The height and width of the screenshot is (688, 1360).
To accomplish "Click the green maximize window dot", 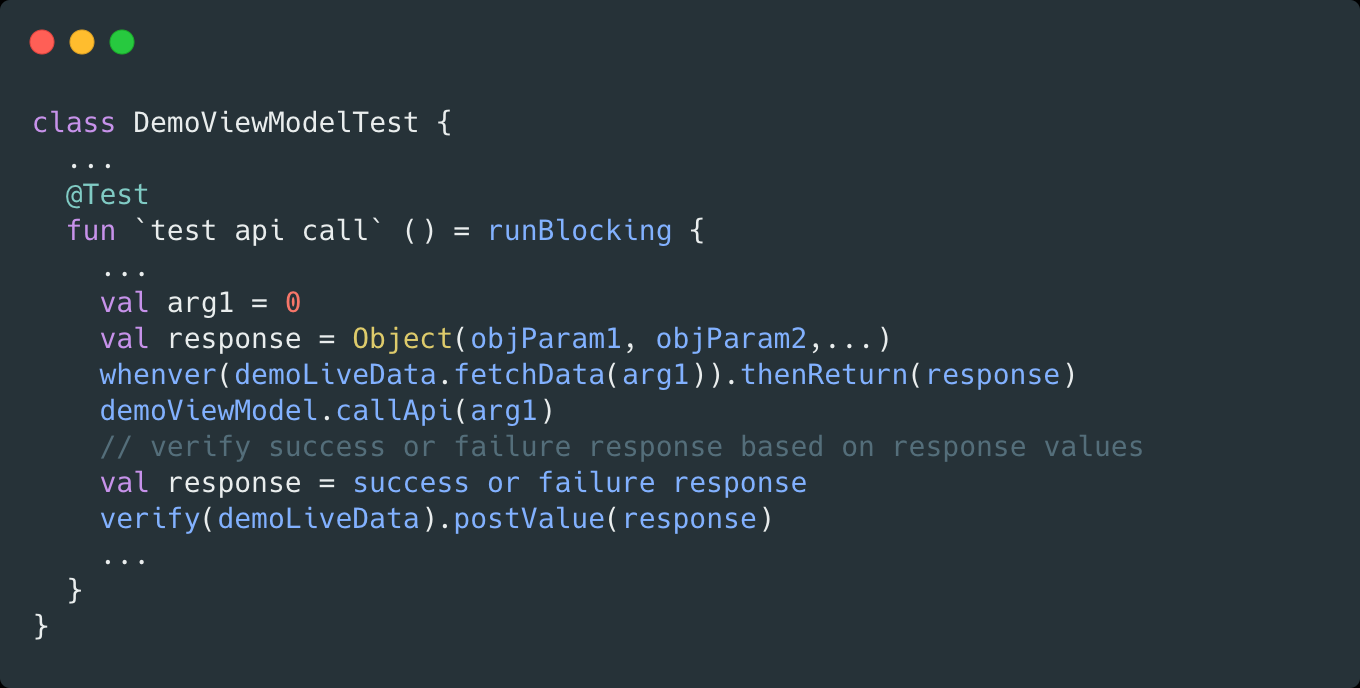I will click(x=122, y=42).
